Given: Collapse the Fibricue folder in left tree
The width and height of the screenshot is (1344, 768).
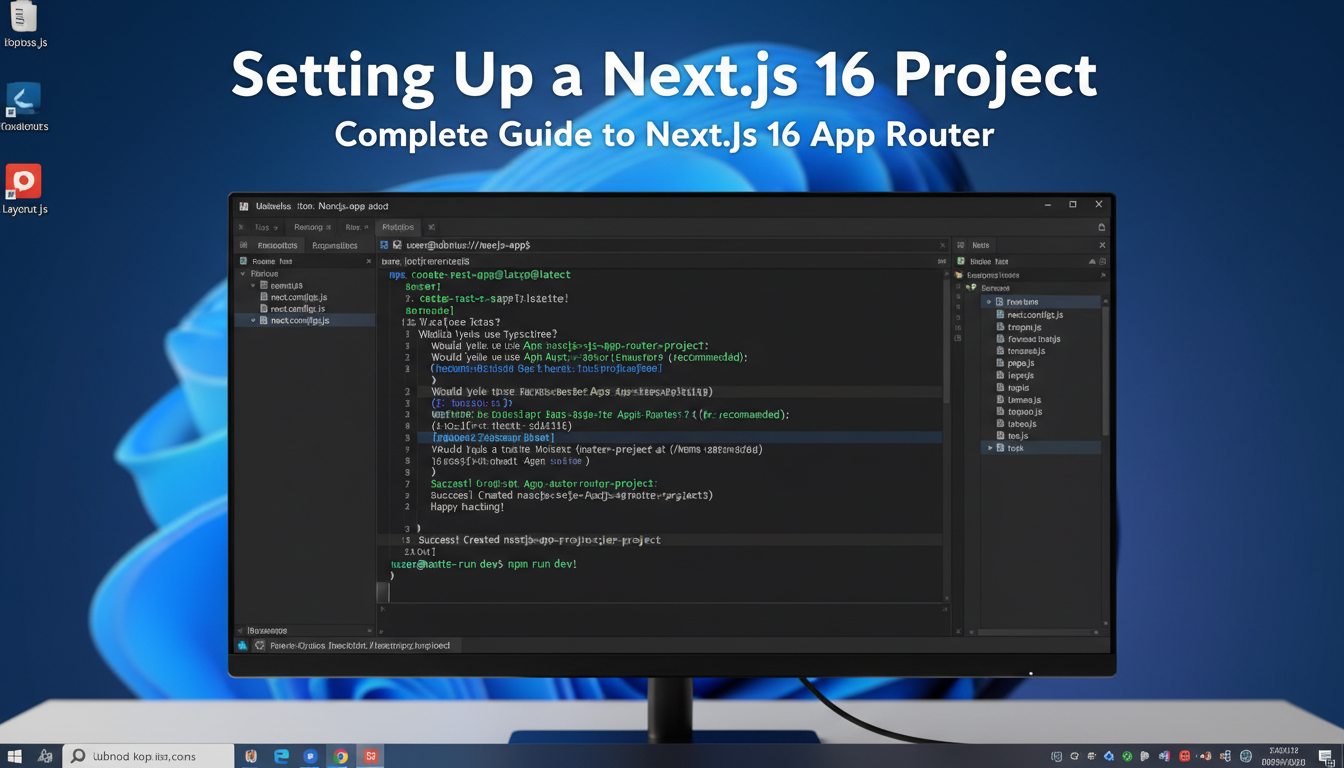Looking at the screenshot, I should 242,273.
